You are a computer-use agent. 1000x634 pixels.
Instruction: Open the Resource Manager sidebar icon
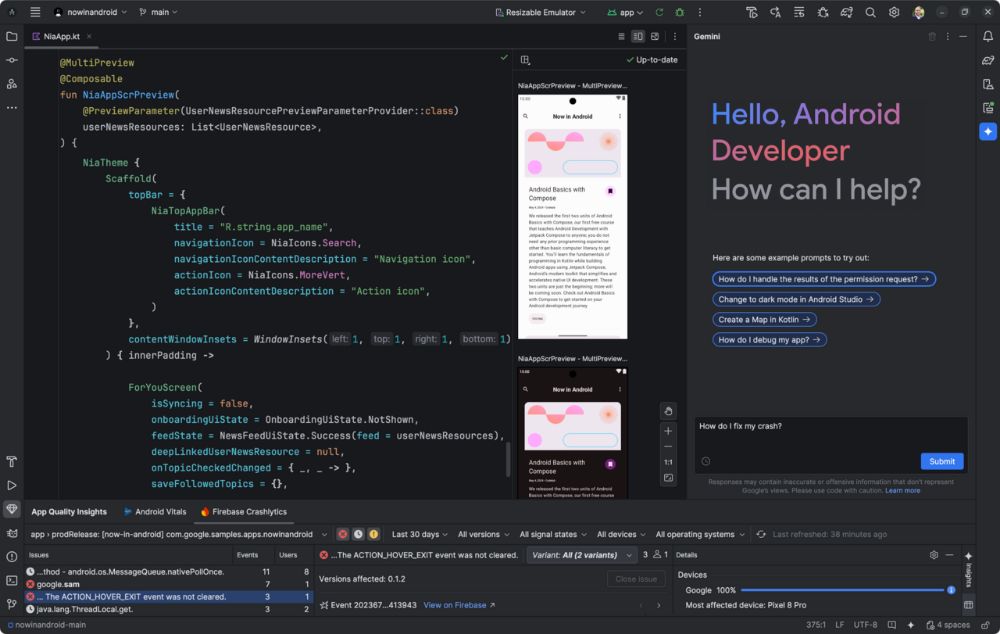(11, 84)
